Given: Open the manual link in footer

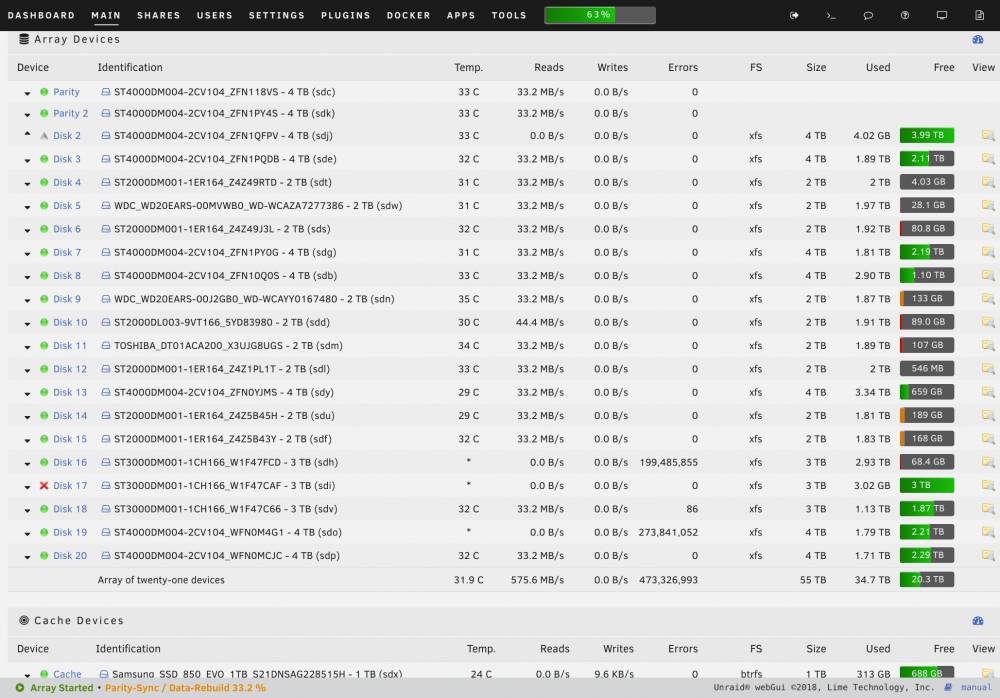Looking at the screenshot, I should (976, 687).
